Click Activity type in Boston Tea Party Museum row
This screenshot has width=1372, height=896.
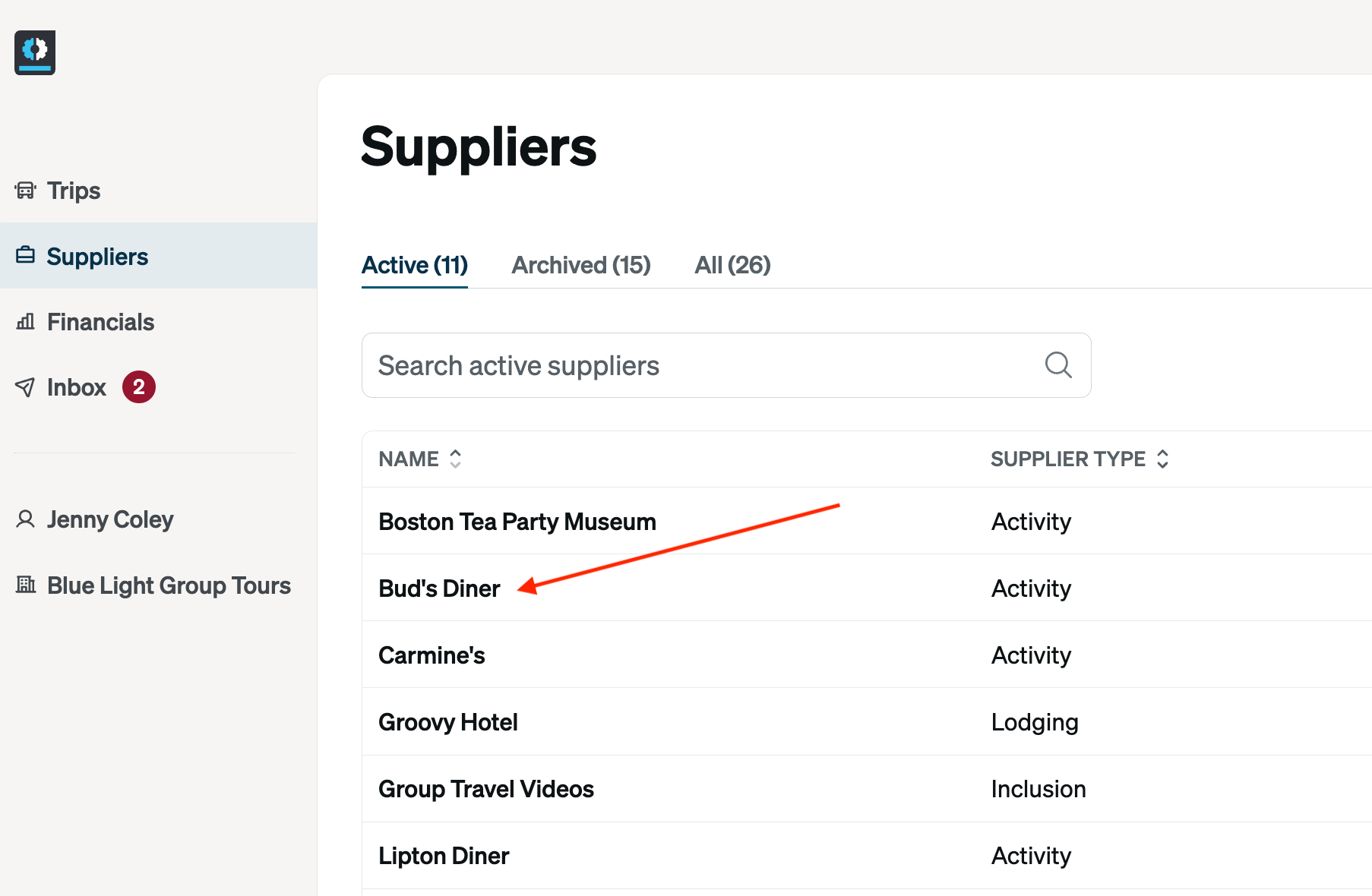(1032, 522)
